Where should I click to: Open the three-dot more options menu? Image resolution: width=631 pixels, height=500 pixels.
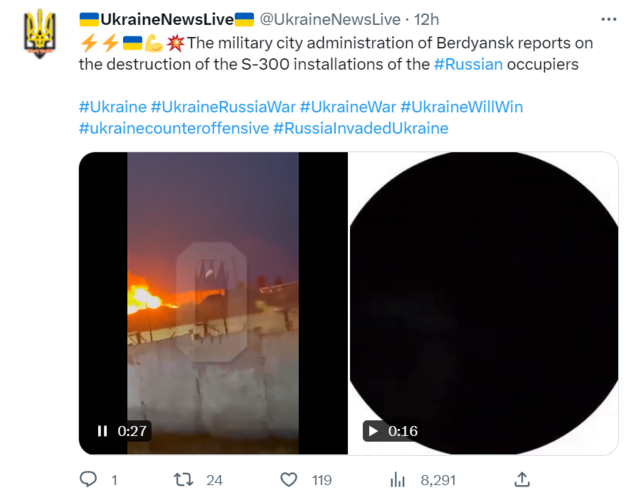click(608, 19)
